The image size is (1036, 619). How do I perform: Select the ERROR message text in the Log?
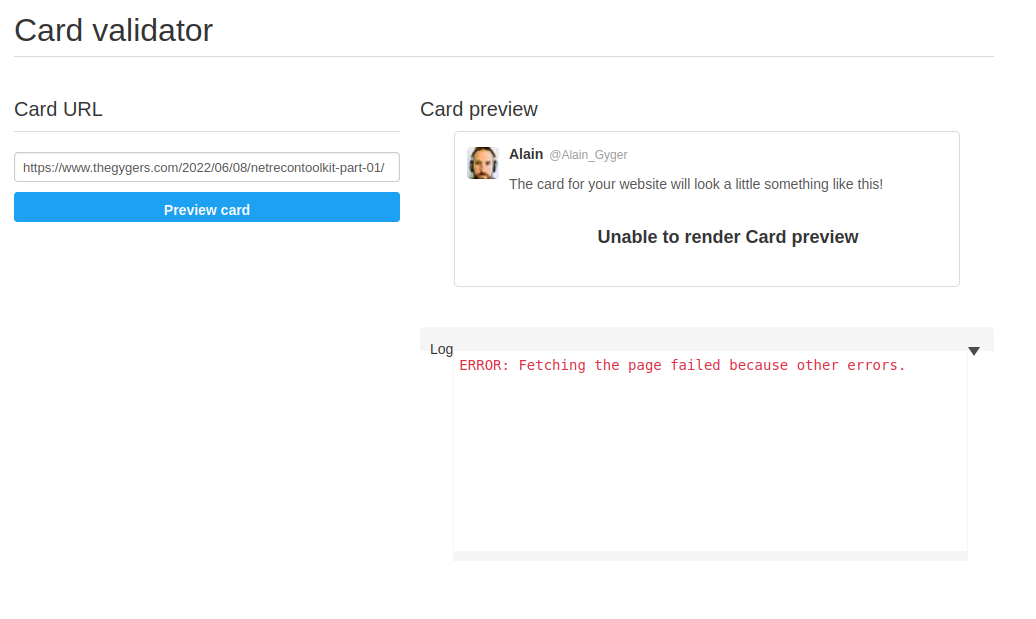tap(681, 365)
